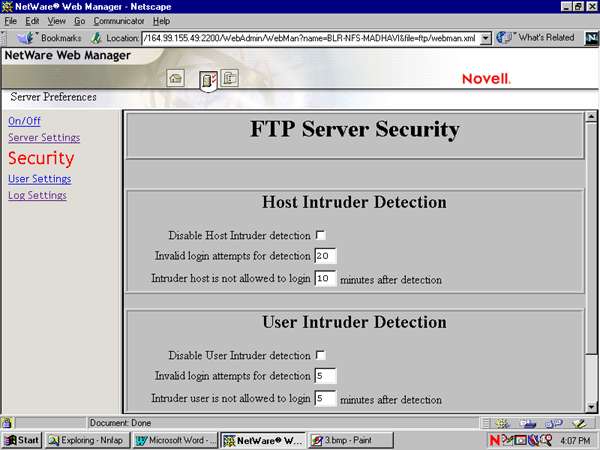
Task: Open the File menu
Action: coord(11,21)
